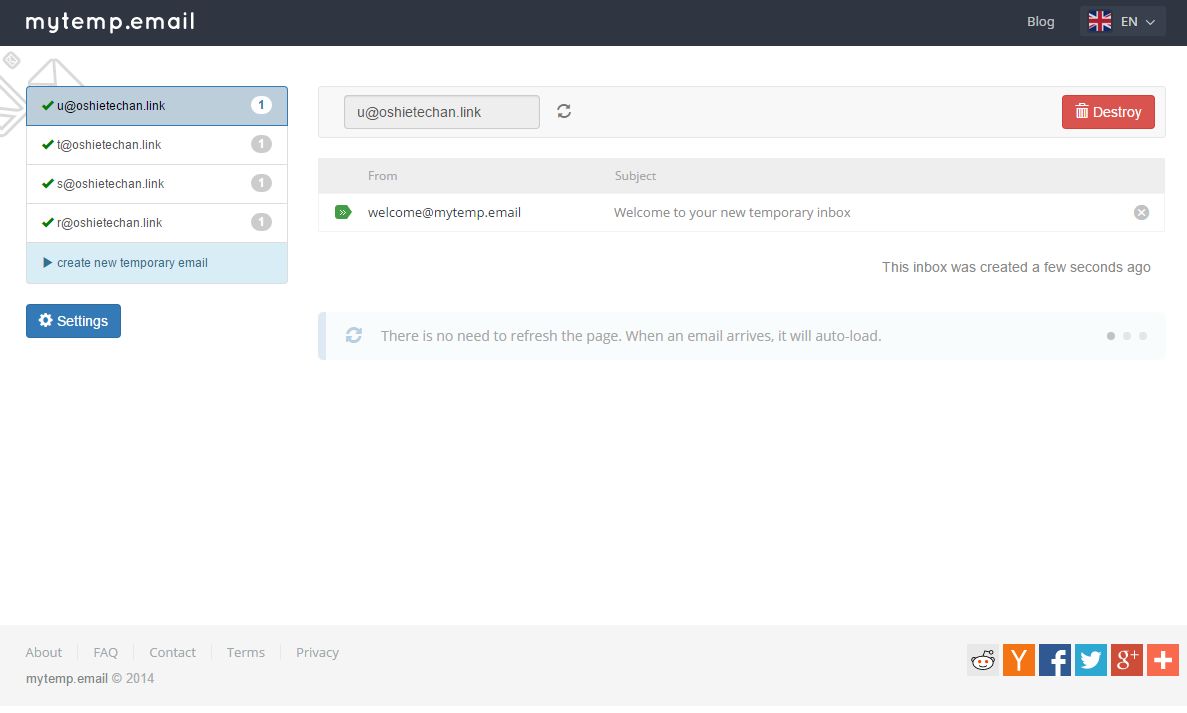This screenshot has height=713, width=1187.
Task: Switch to the s@oshietechan.link inbox
Action: point(157,184)
